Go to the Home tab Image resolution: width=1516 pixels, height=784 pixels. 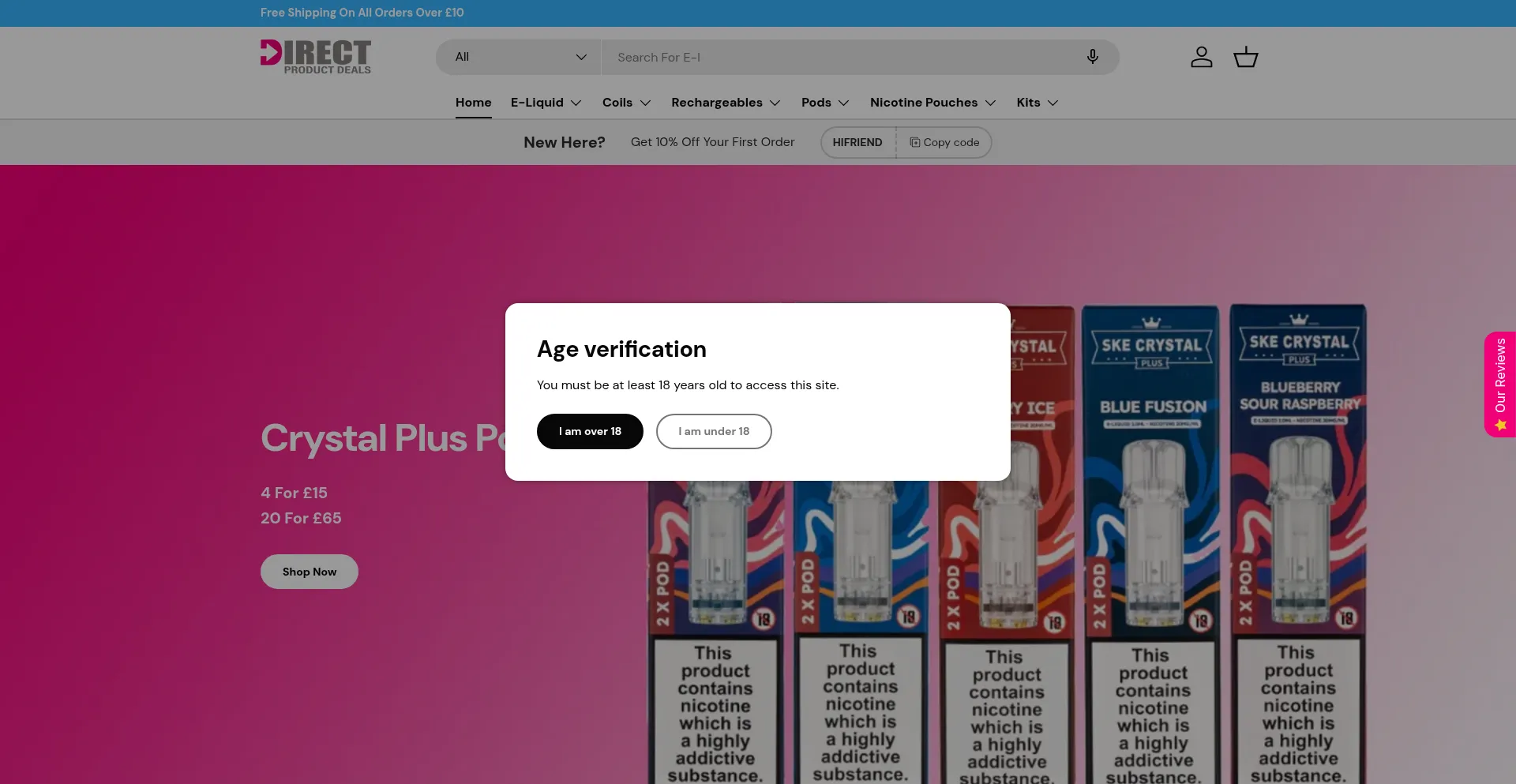pyautogui.click(x=474, y=103)
